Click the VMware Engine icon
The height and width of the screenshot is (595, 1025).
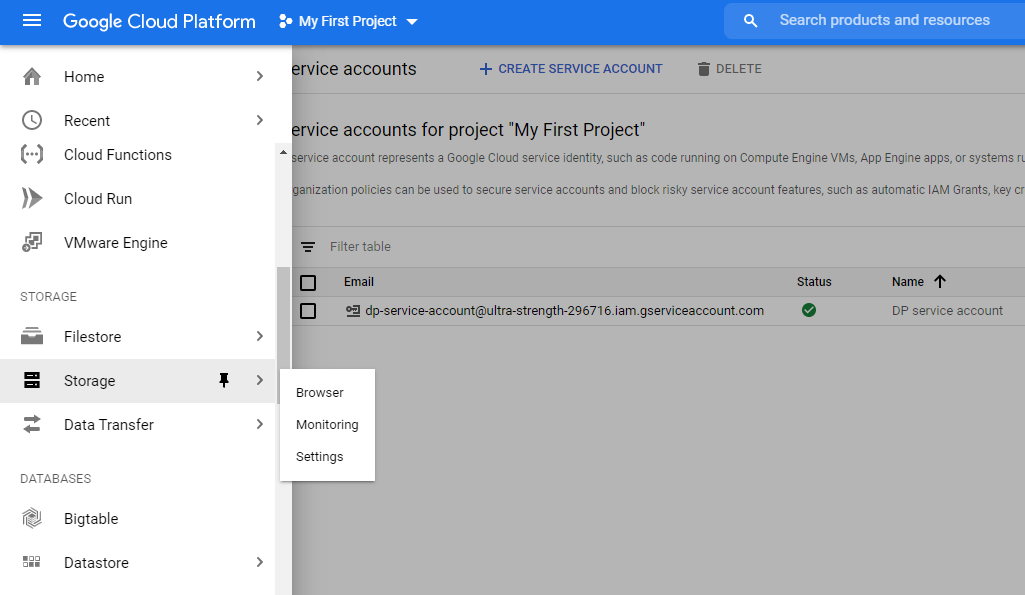coord(31,243)
